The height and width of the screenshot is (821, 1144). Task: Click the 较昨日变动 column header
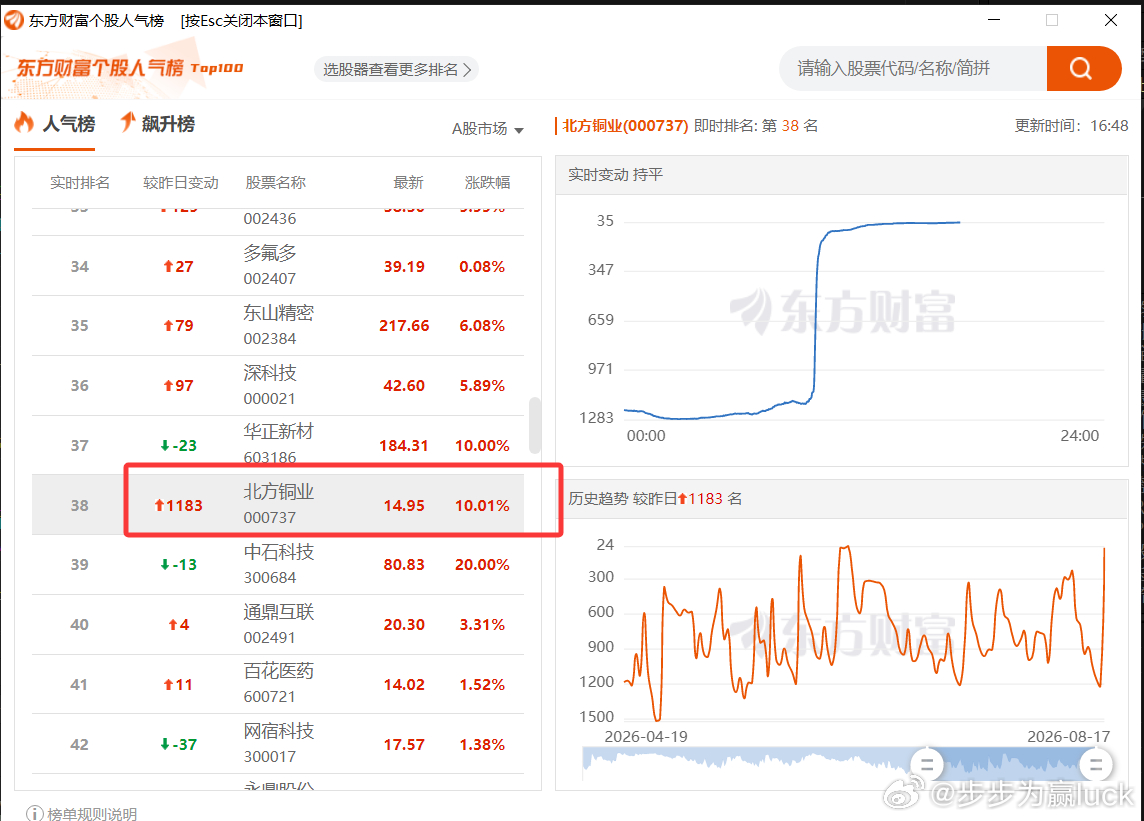click(x=181, y=182)
